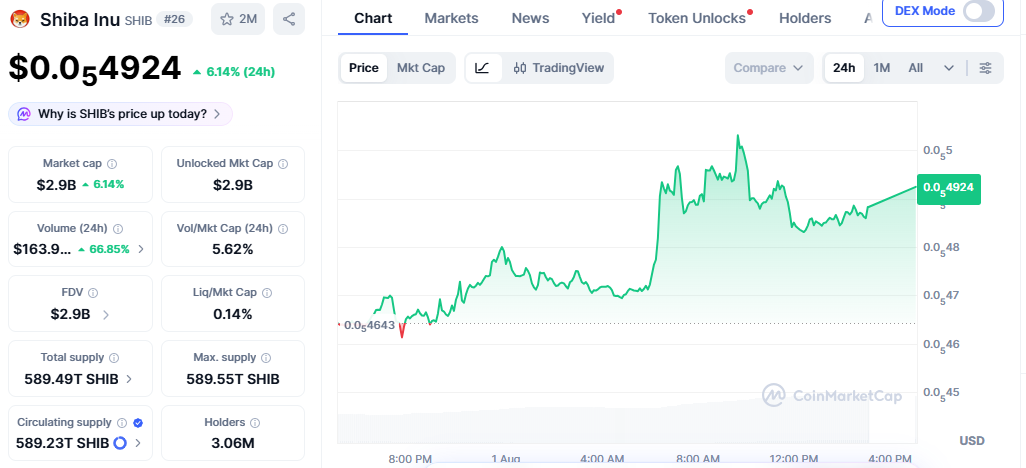Add SHIB to watchlist via star button
Screen dimensions: 1026x468
point(238,19)
